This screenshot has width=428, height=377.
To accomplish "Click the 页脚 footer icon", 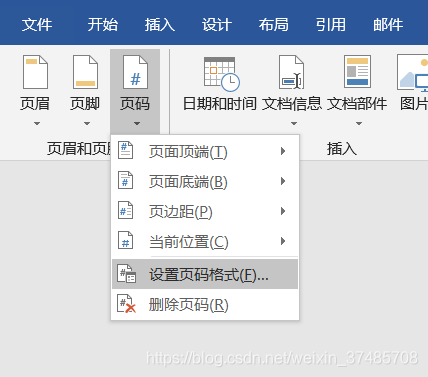I will pyautogui.click(x=85, y=72).
